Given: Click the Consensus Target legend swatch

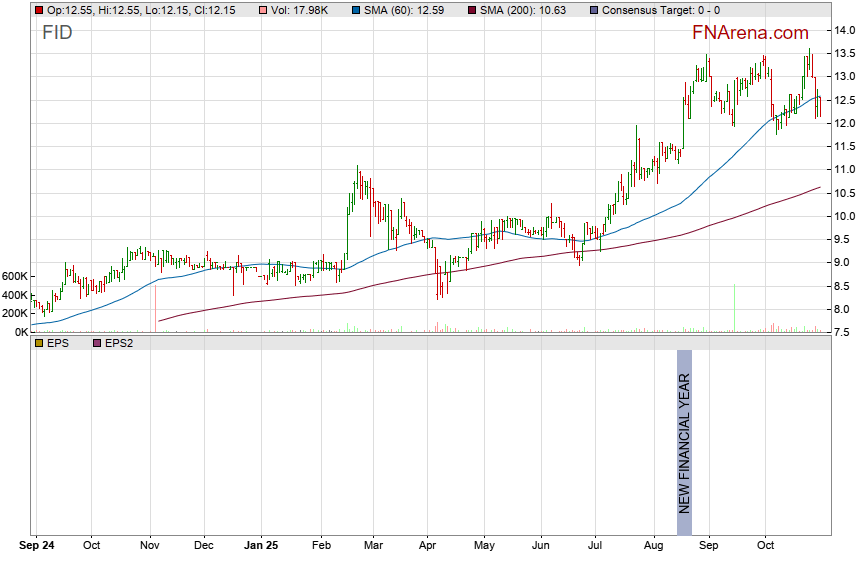Looking at the screenshot, I should (592, 9).
